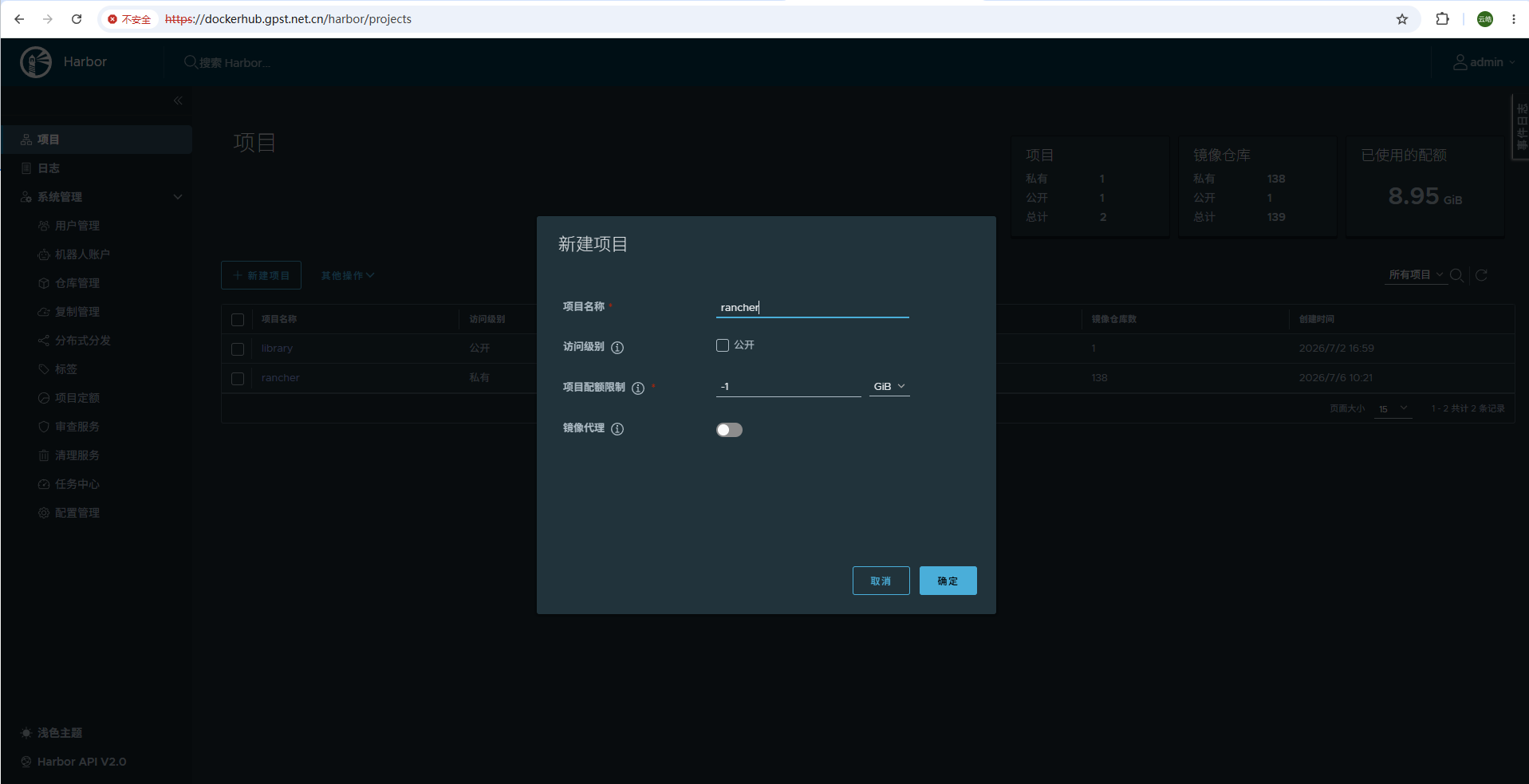Open Harbor API V2.0 link
This screenshot has height=784, width=1529.
tap(81, 762)
